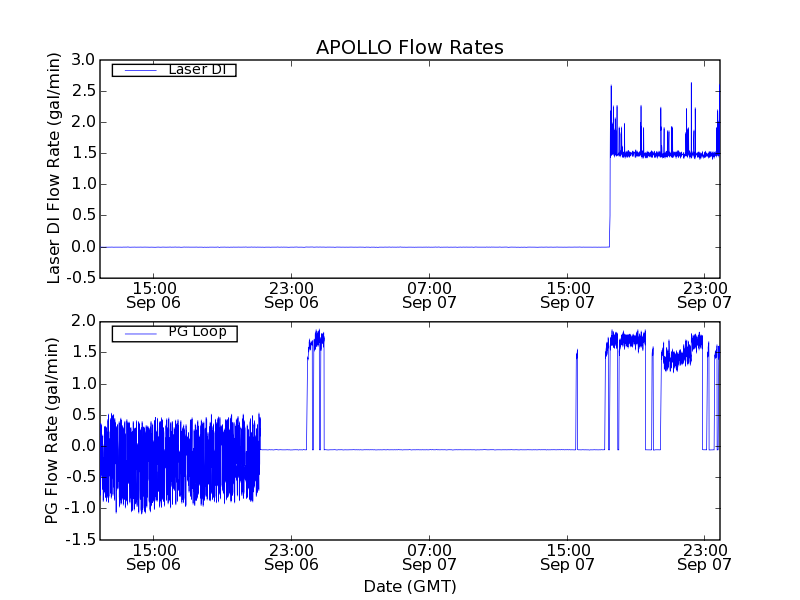This screenshot has height=600, width=800.
Task: Click the 0.5 tick on the Laser DI y-axis
Action: pyautogui.click(x=83, y=215)
